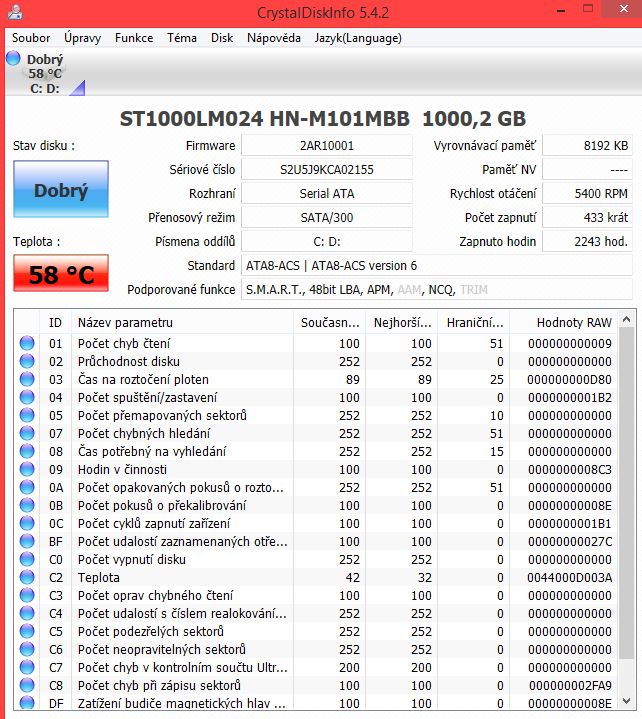The width and height of the screenshot is (642, 719).
Task: Close the CrystalDiskInfo window
Action: 623,9
